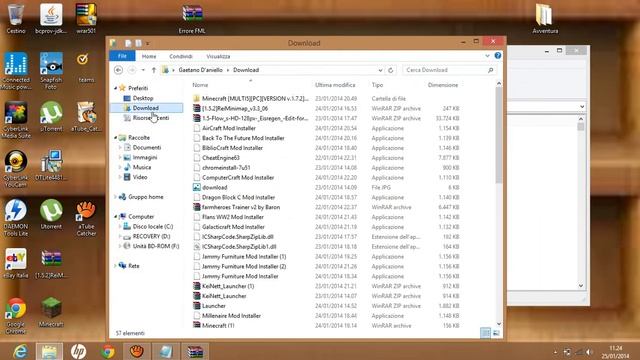Click the HP icon in the taskbar
640x360 pixels.
coord(78,351)
